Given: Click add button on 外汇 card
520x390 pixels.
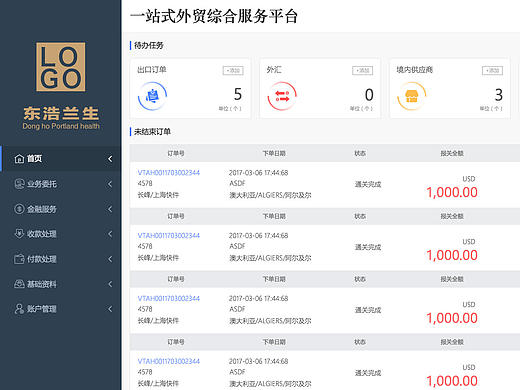Looking at the screenshot, I should (363, 70).
